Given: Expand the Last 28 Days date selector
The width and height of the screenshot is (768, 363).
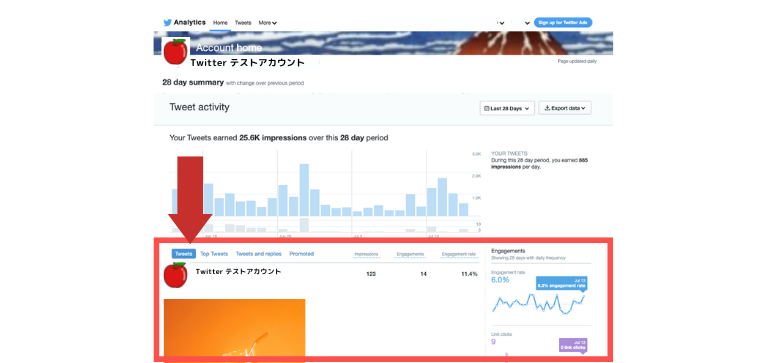Looking at the screenshot, I should click(507, 108).
